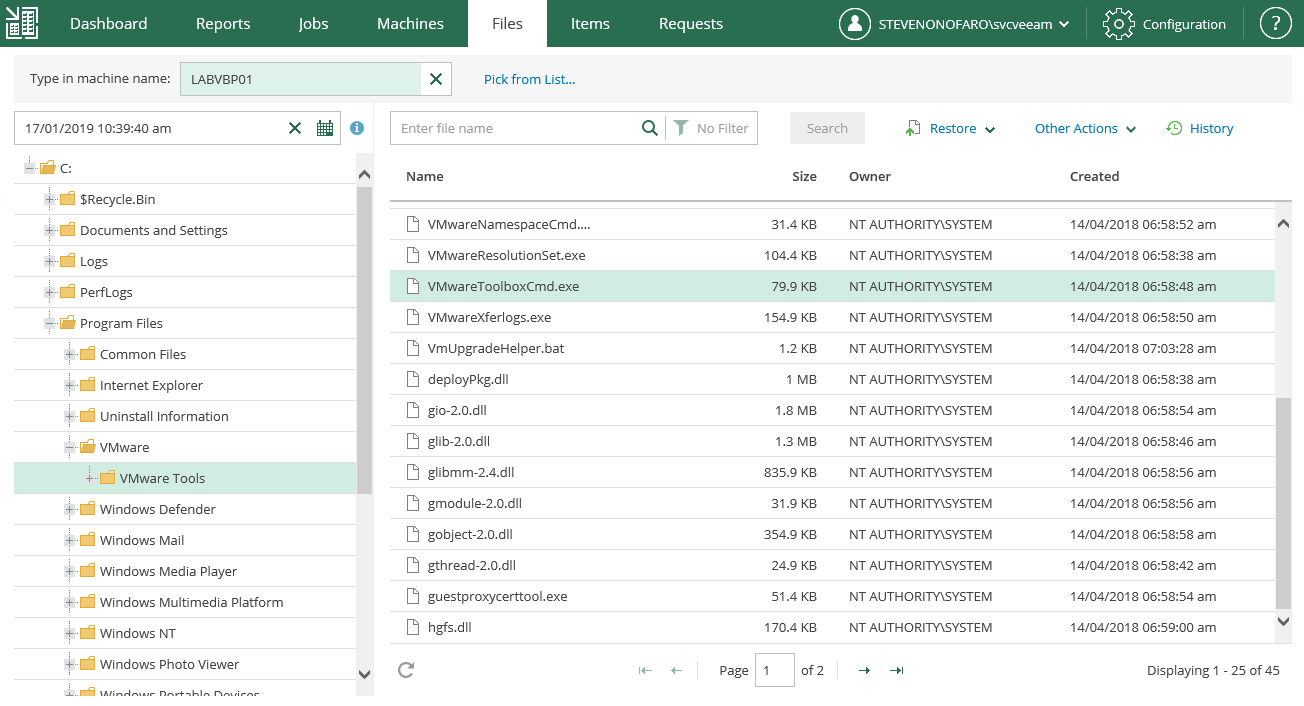This screenshot has height=706, width=1304.
Task: Open the History view
Action: tap(1200, 128)
